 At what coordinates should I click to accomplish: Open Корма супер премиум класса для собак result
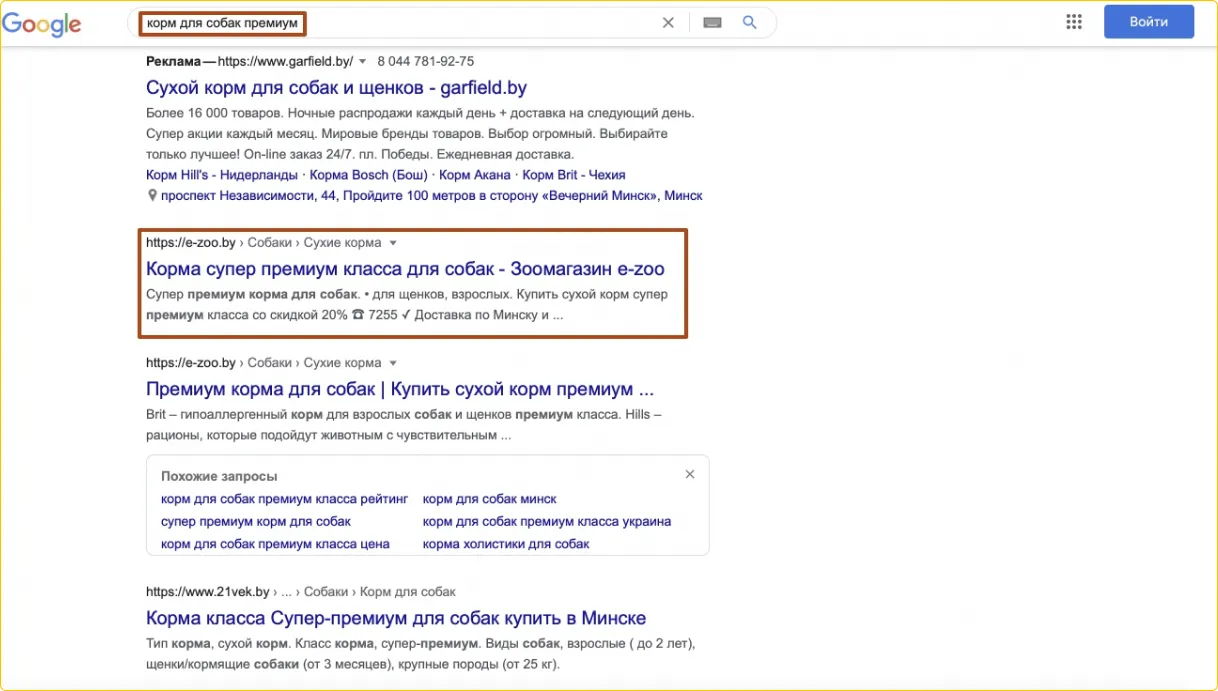[405, 269]
